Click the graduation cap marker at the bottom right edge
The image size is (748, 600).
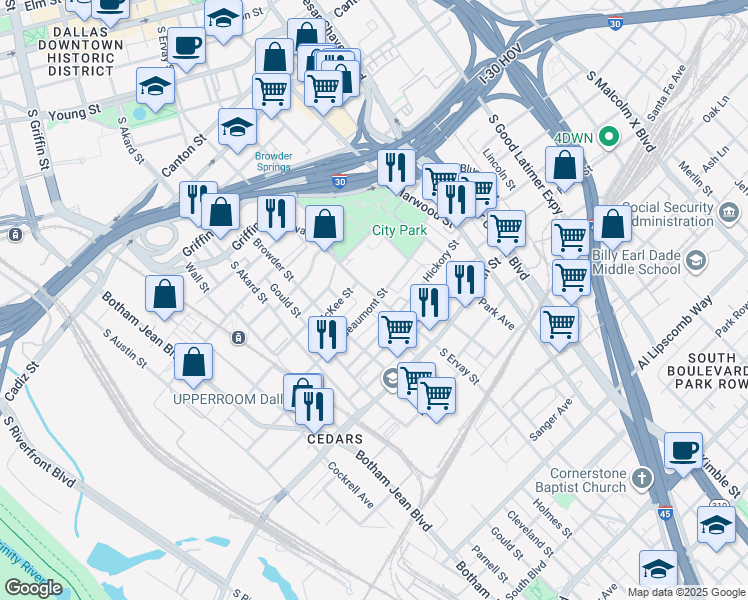coord(658,570)
